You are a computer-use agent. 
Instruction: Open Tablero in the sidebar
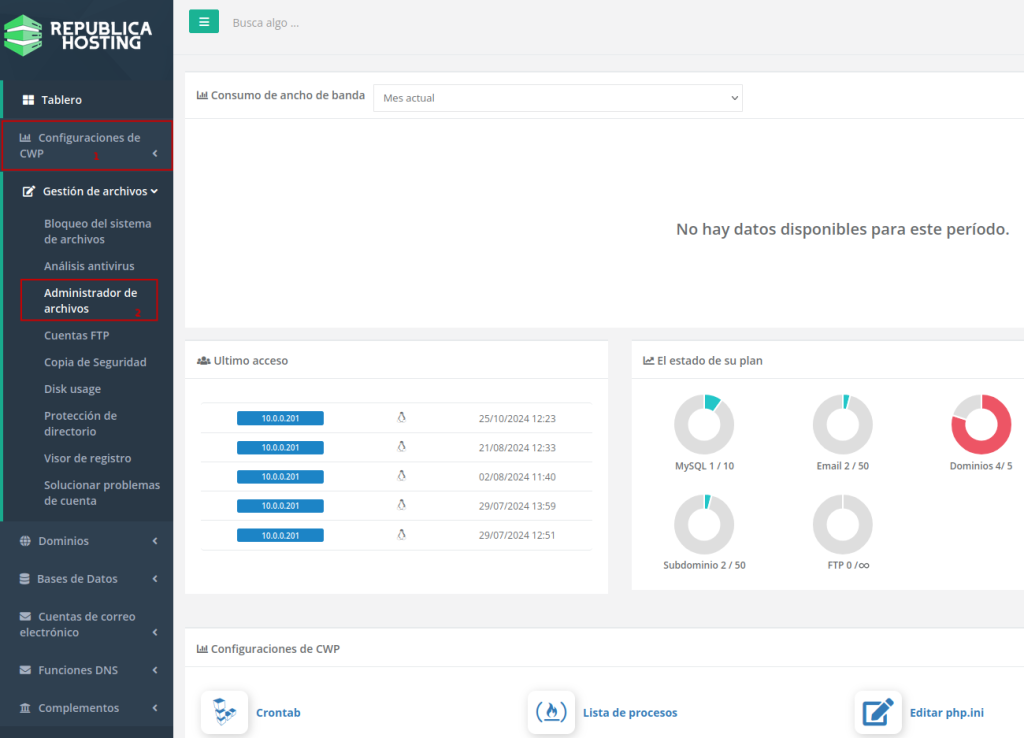[61, 100]
